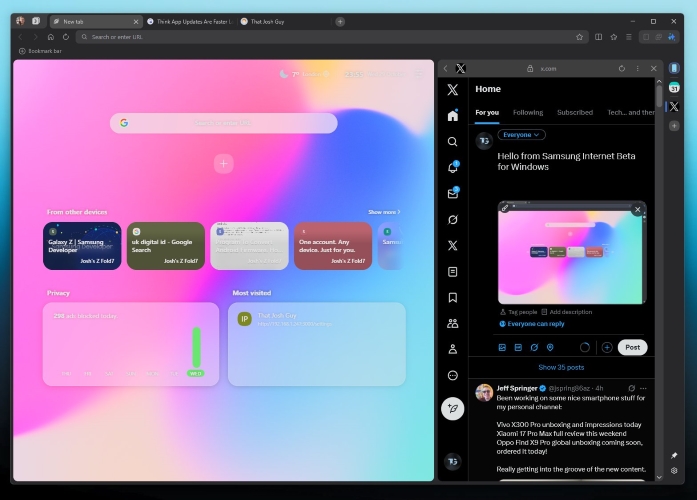Click Show 35 posts link
This screenshot has width=697, height=500.
coord(561,368)
